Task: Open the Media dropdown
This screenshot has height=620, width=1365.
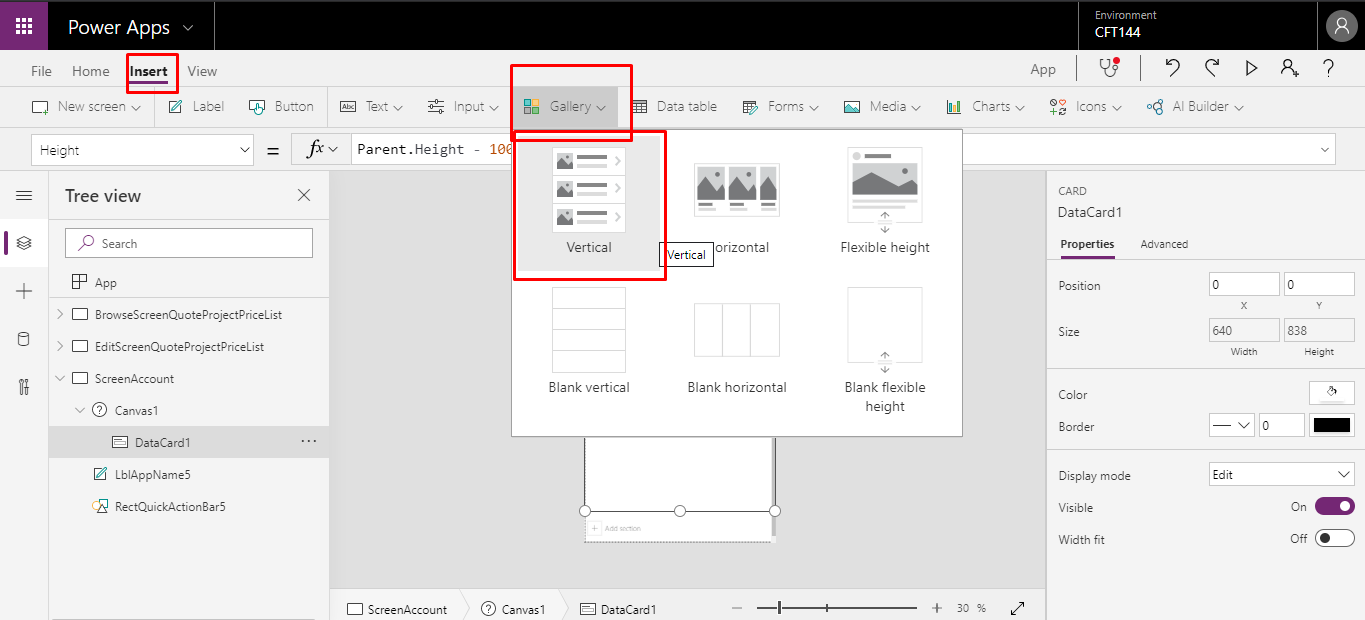Action: pyautogui.click(x=884, y=106)
